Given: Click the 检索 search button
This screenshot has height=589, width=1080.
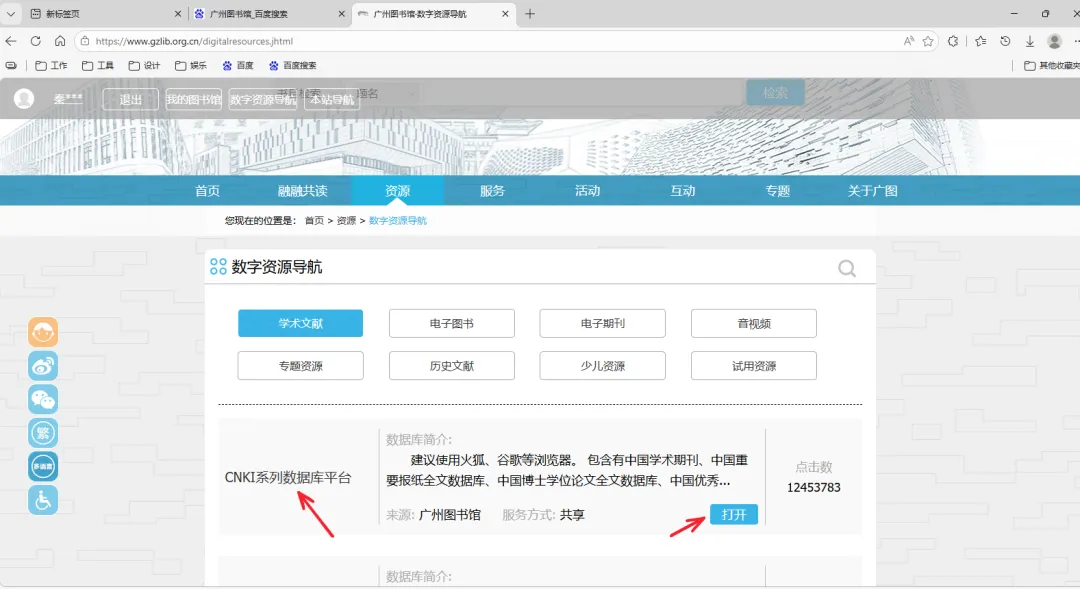Looking at the screenshot, I should click(775, 92).
